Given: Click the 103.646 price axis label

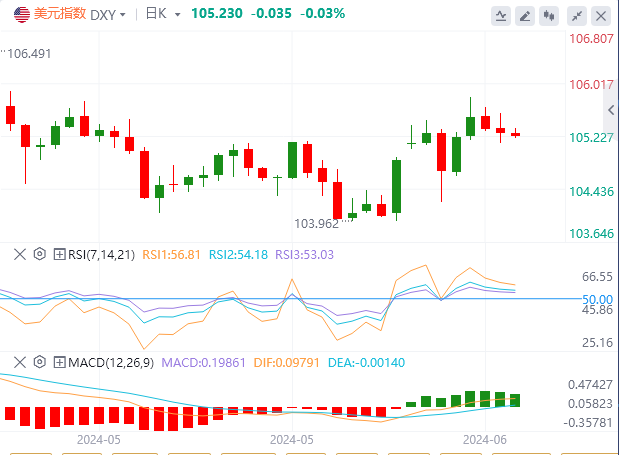Looking at the screenshot, I should click(x=591, y=234).
